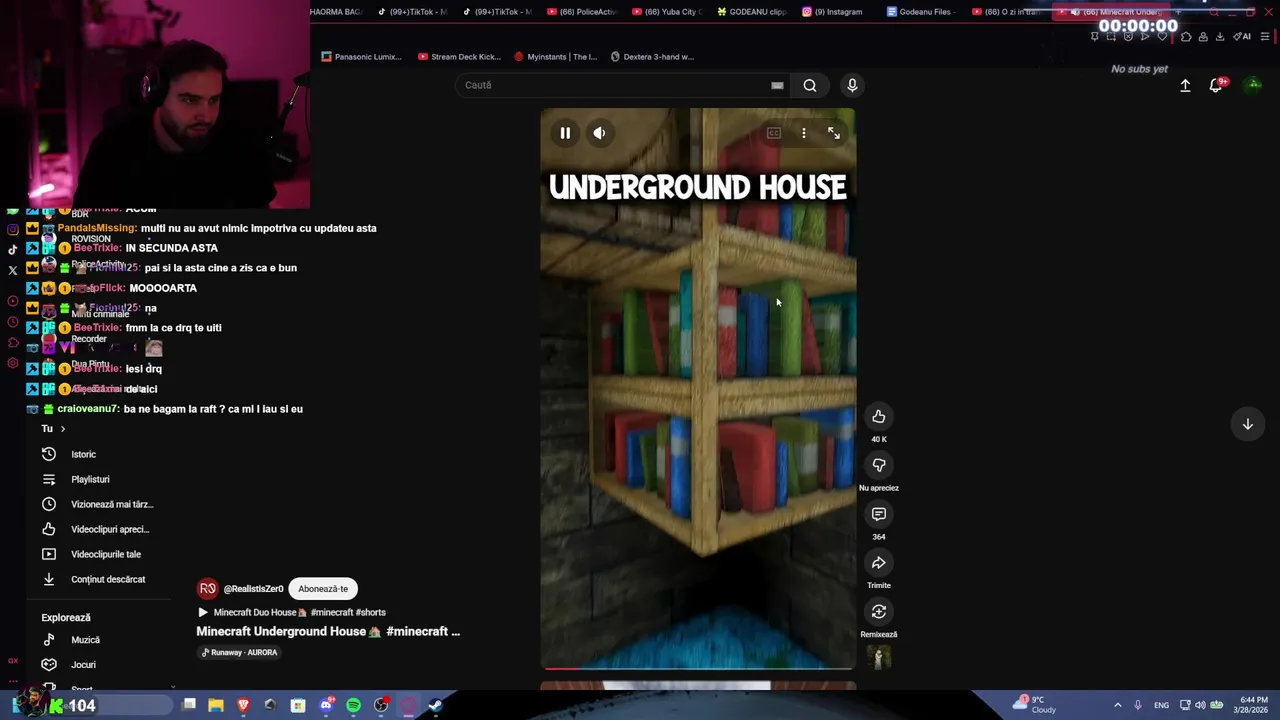Open the 9°C Cloudy weather widget

pyautogui.click(x=1034, y=705)
